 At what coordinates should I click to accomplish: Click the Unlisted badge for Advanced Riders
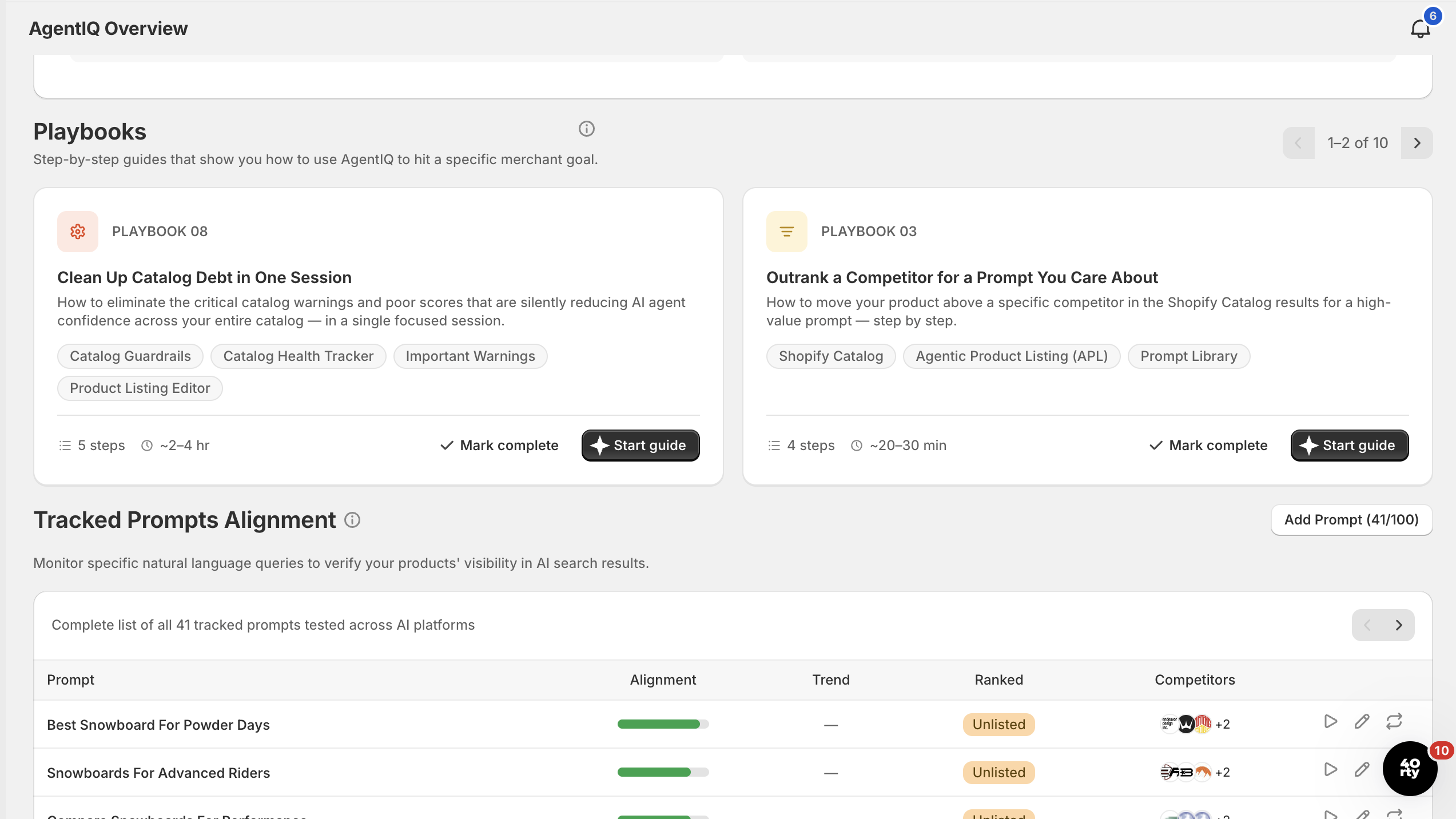[x=998, y=773]
